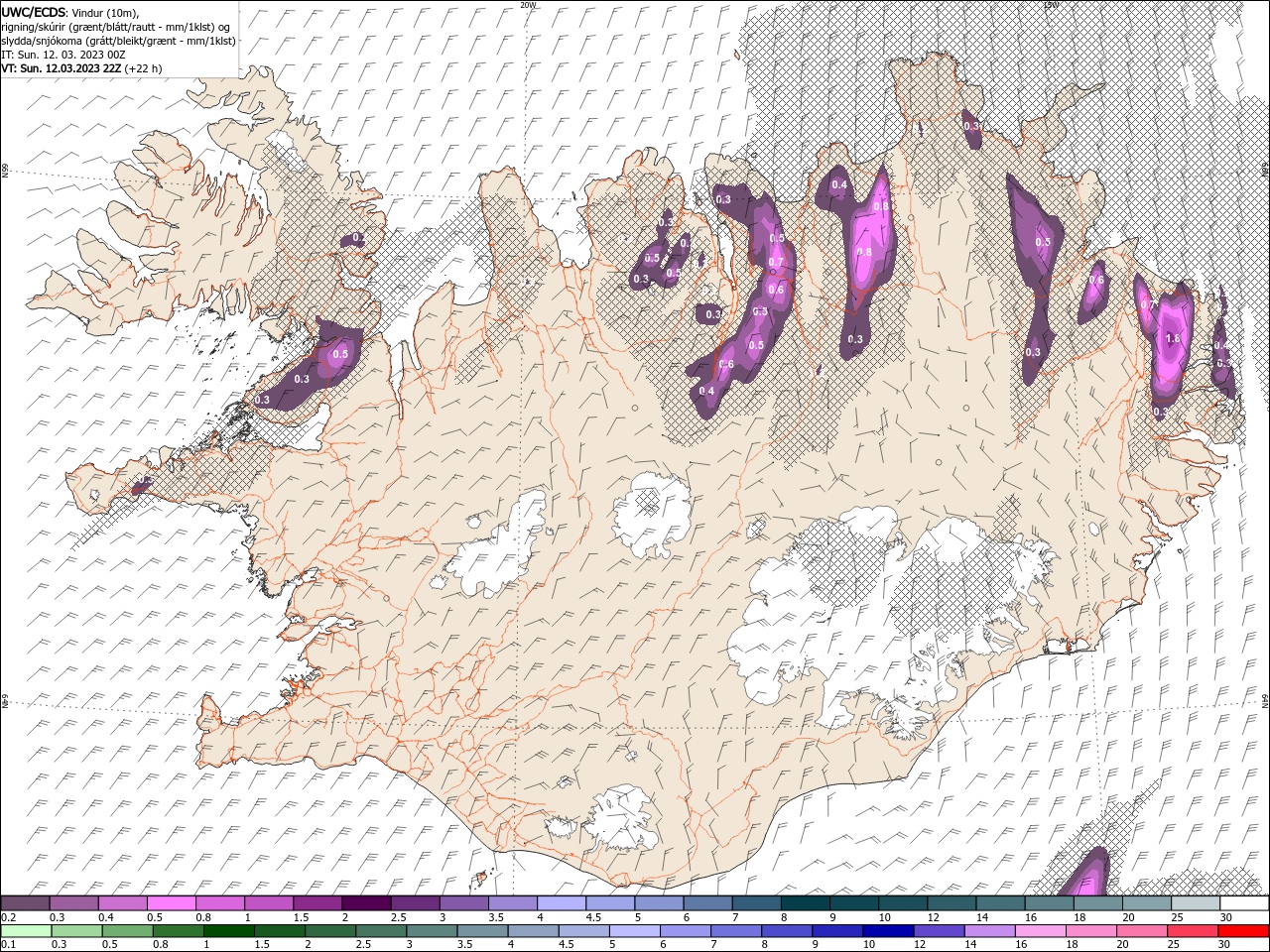Click the '(+22 h)' forecast offset text
The width and height of the screenshot is (1270, 952).
(x=143, y=68)
